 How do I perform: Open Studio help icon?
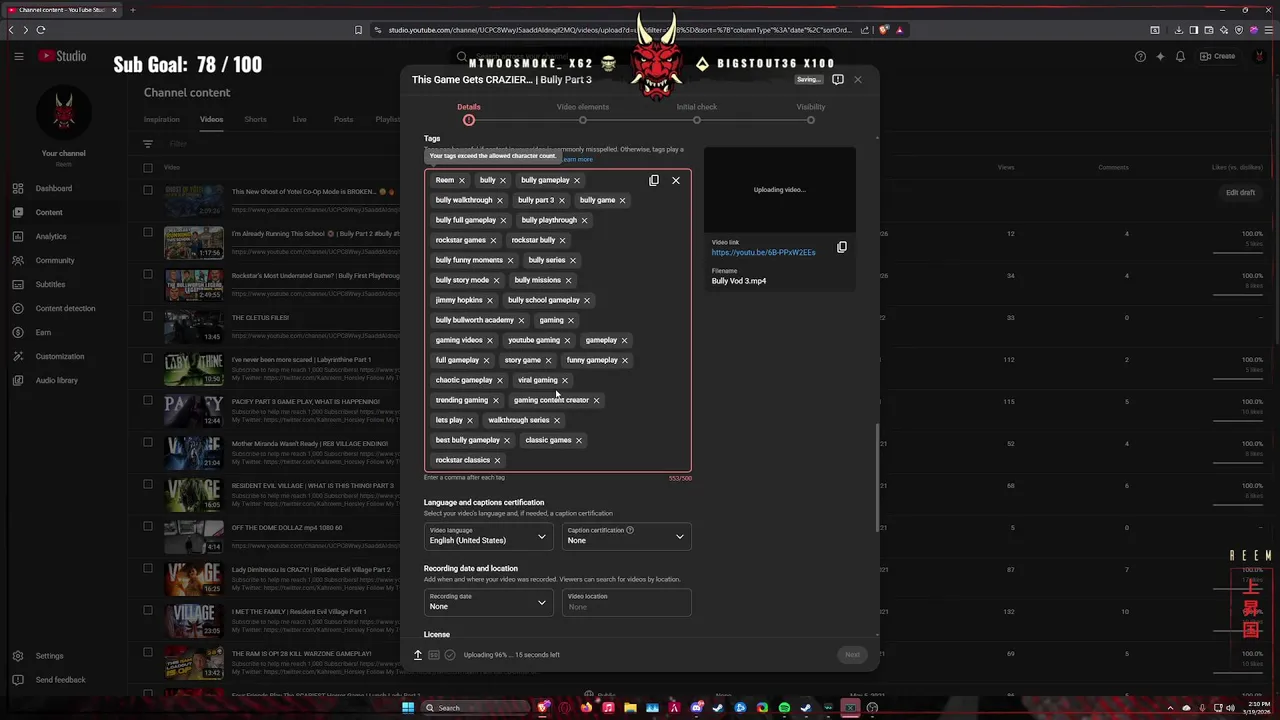1140,56
